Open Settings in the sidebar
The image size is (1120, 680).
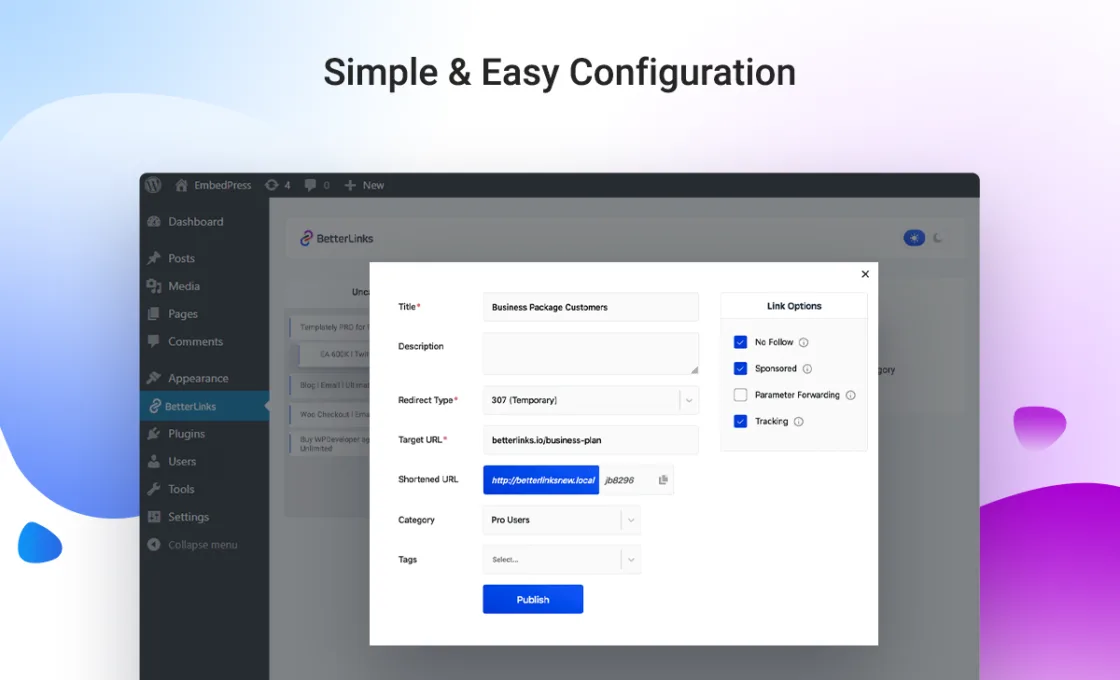pyautogui.click(x=189, y=516)
